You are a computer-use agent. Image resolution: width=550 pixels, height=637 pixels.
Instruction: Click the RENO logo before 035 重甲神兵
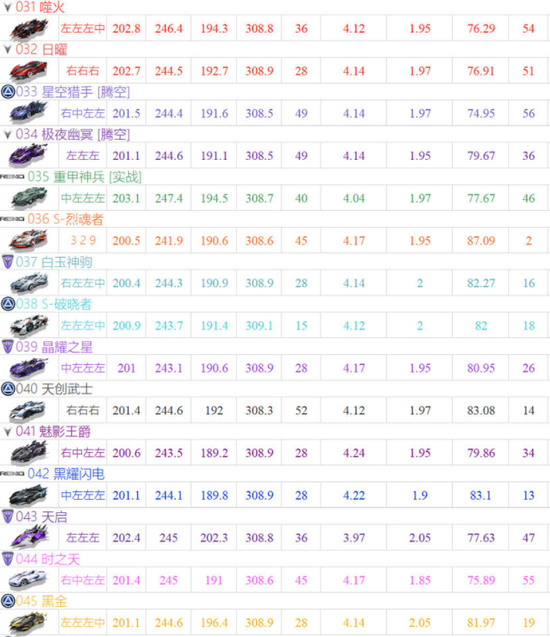coord(12,177)
